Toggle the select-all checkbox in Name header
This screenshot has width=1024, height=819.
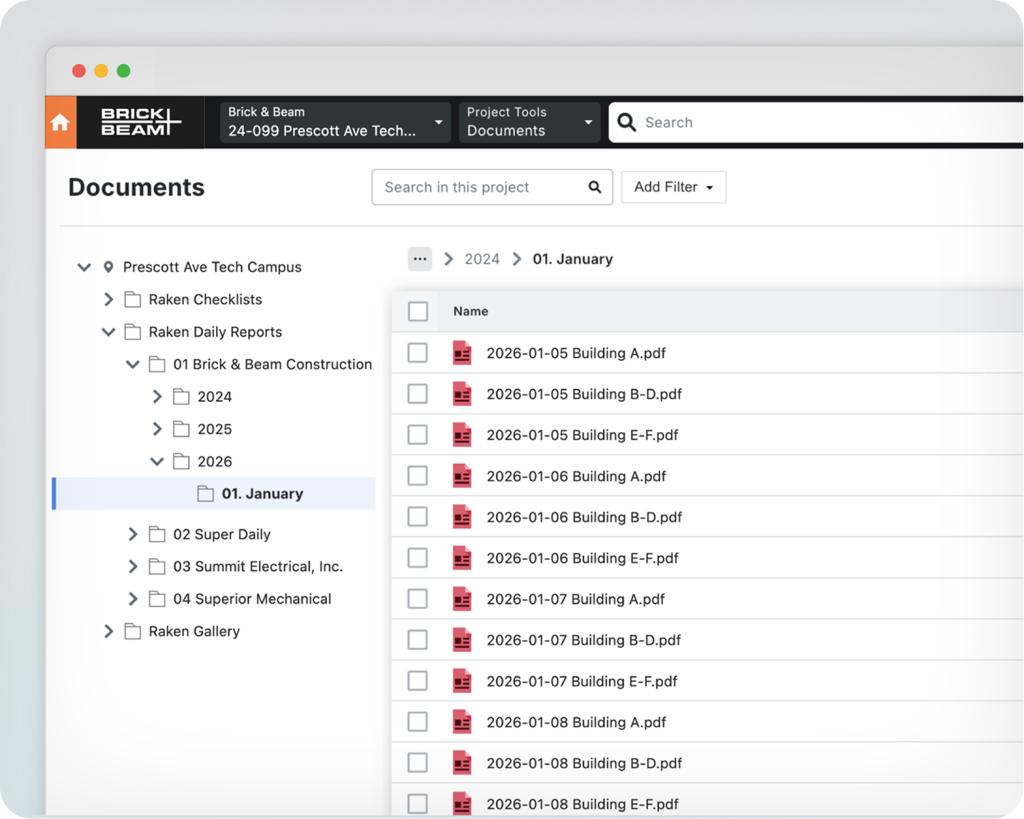(x=418, y=312)
